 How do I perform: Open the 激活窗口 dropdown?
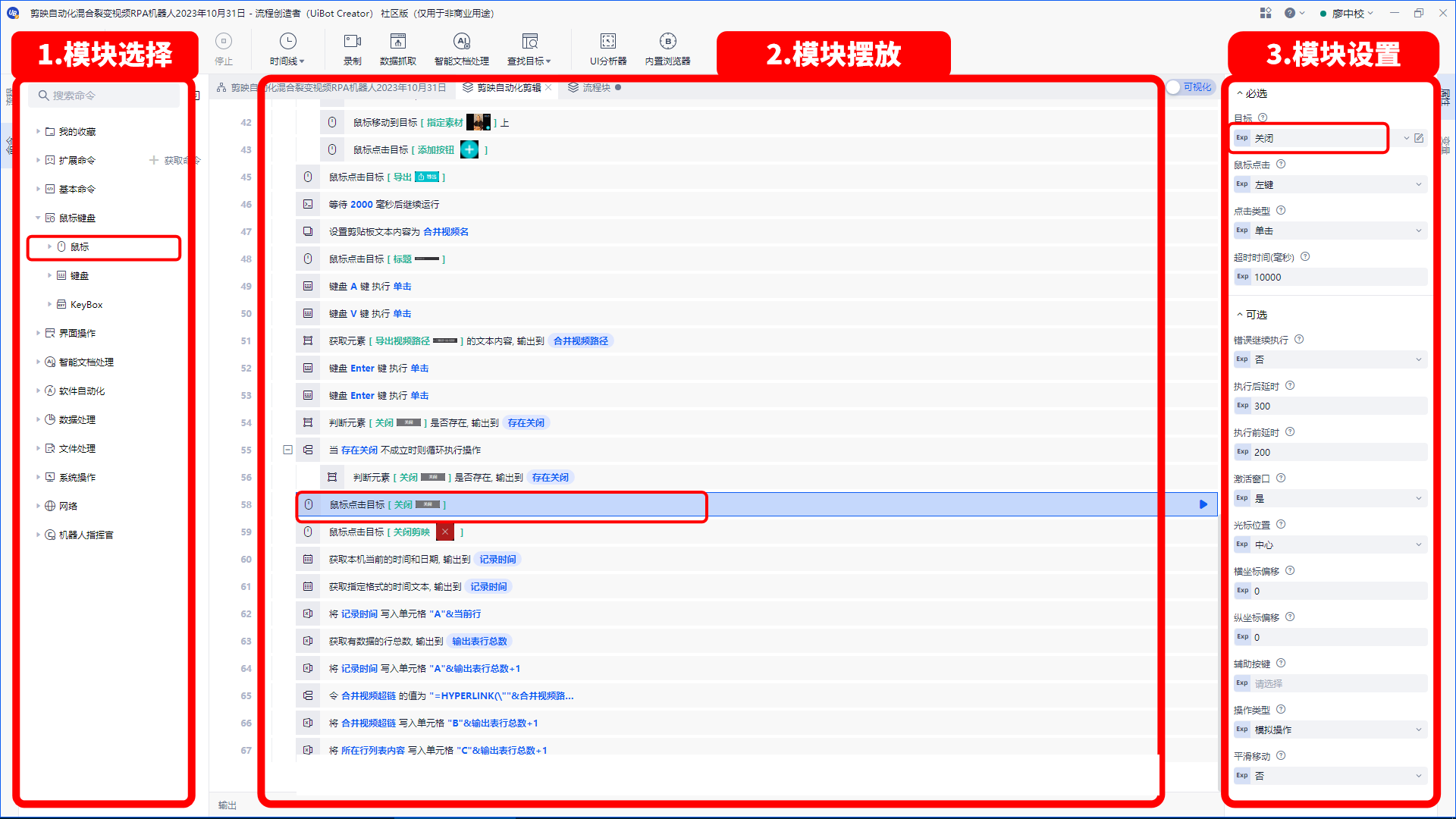[x=1331, y=498]
